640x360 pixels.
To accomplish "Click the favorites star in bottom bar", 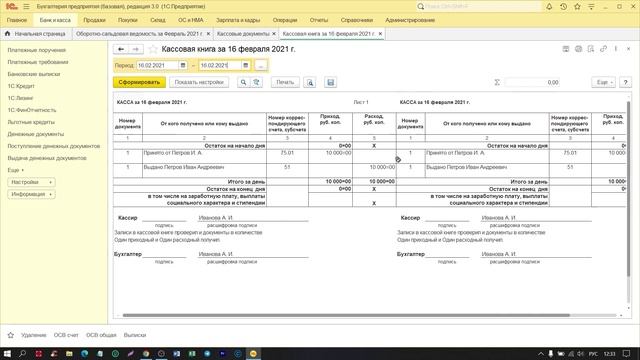I will tap(11, 335).
